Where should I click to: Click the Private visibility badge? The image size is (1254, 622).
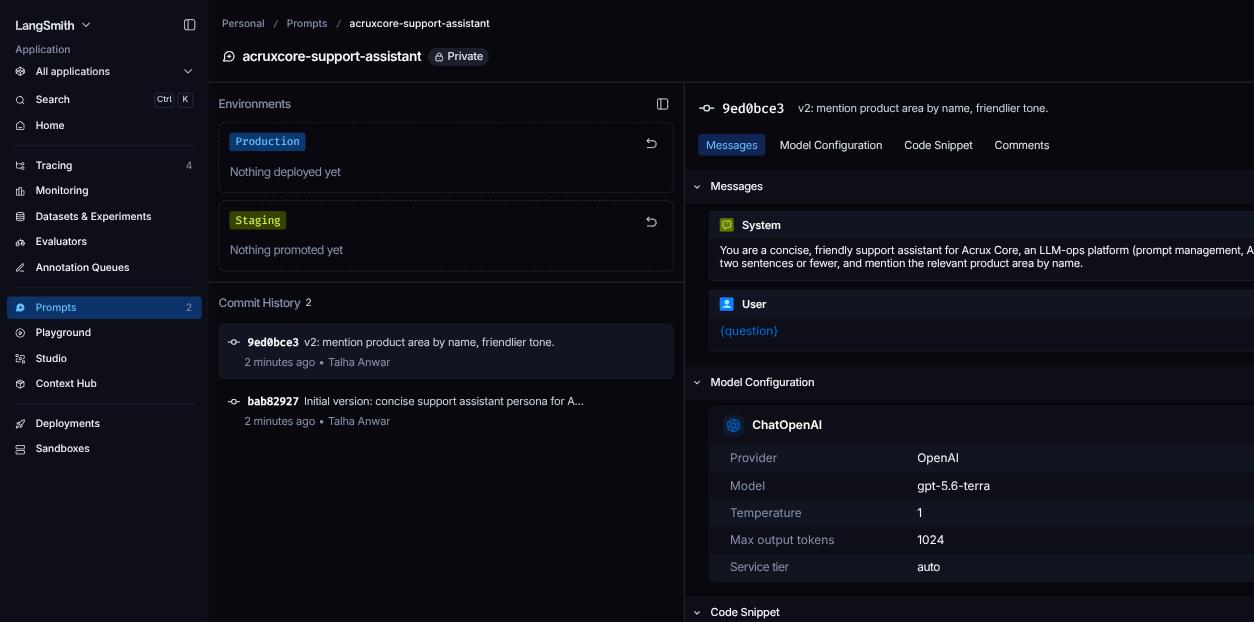tap(458, 57)
